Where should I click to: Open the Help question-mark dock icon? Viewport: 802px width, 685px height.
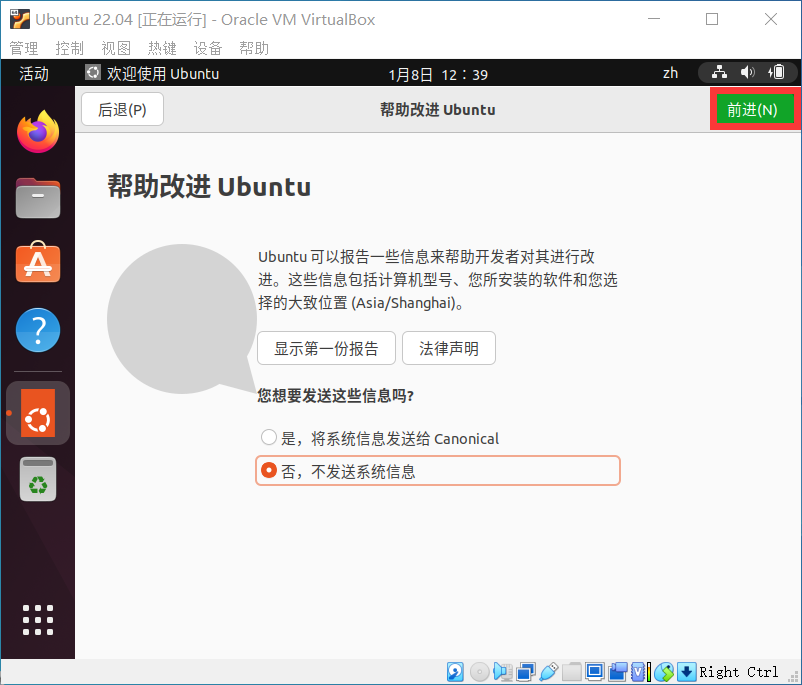(37, 330)
